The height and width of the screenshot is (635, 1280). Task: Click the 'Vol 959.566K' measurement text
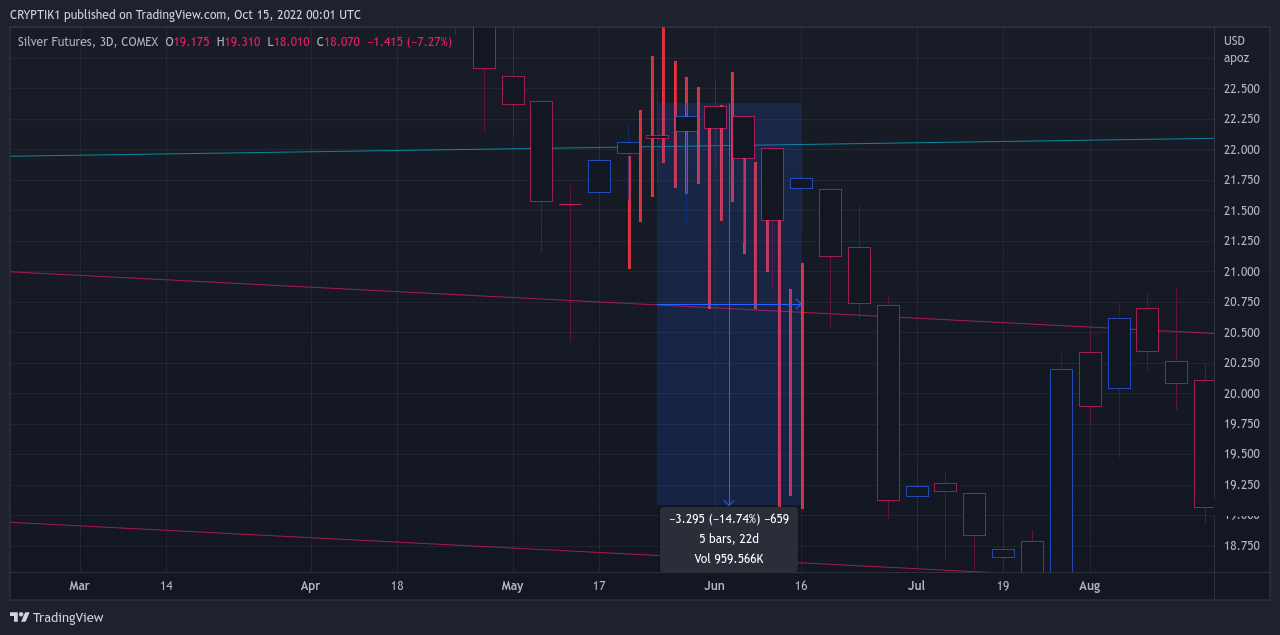coord(729,559)
